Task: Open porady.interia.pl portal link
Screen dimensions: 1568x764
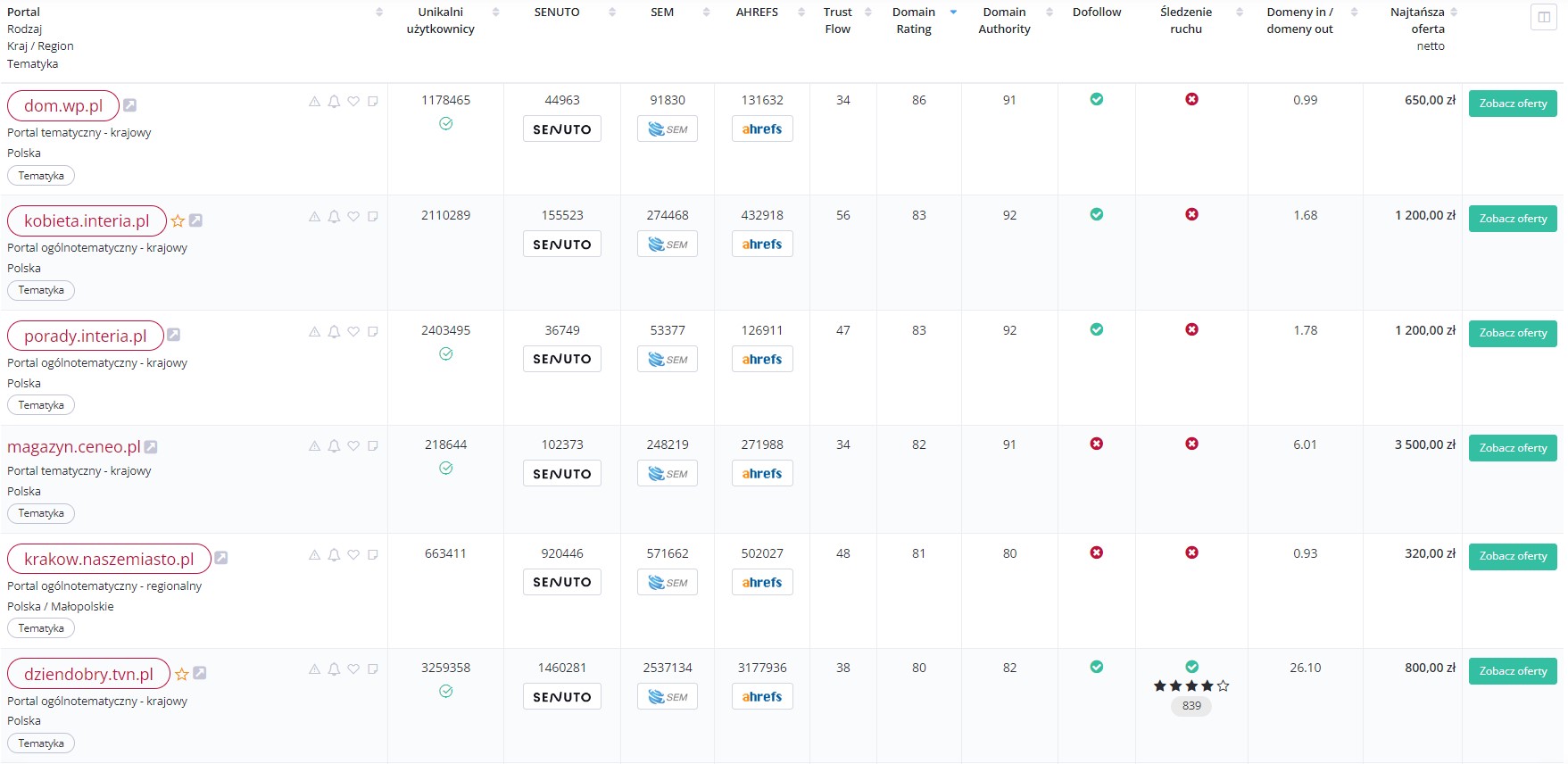Action: [86, 336]
